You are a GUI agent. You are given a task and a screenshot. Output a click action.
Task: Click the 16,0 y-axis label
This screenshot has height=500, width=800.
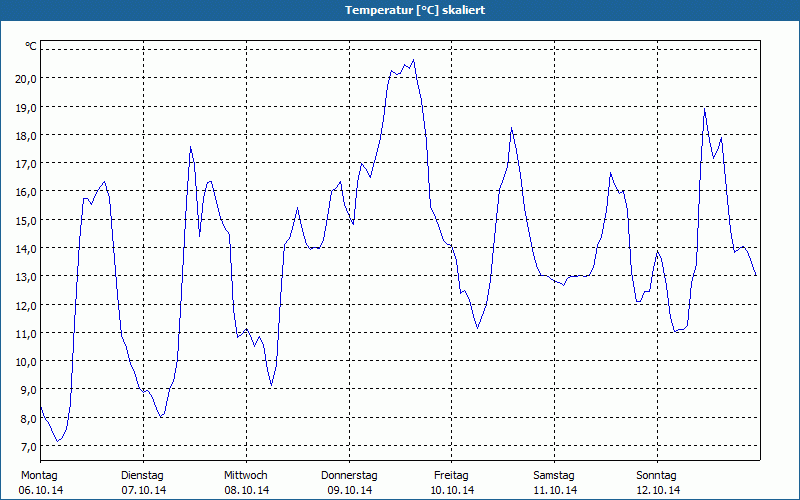tap(27, 192)
